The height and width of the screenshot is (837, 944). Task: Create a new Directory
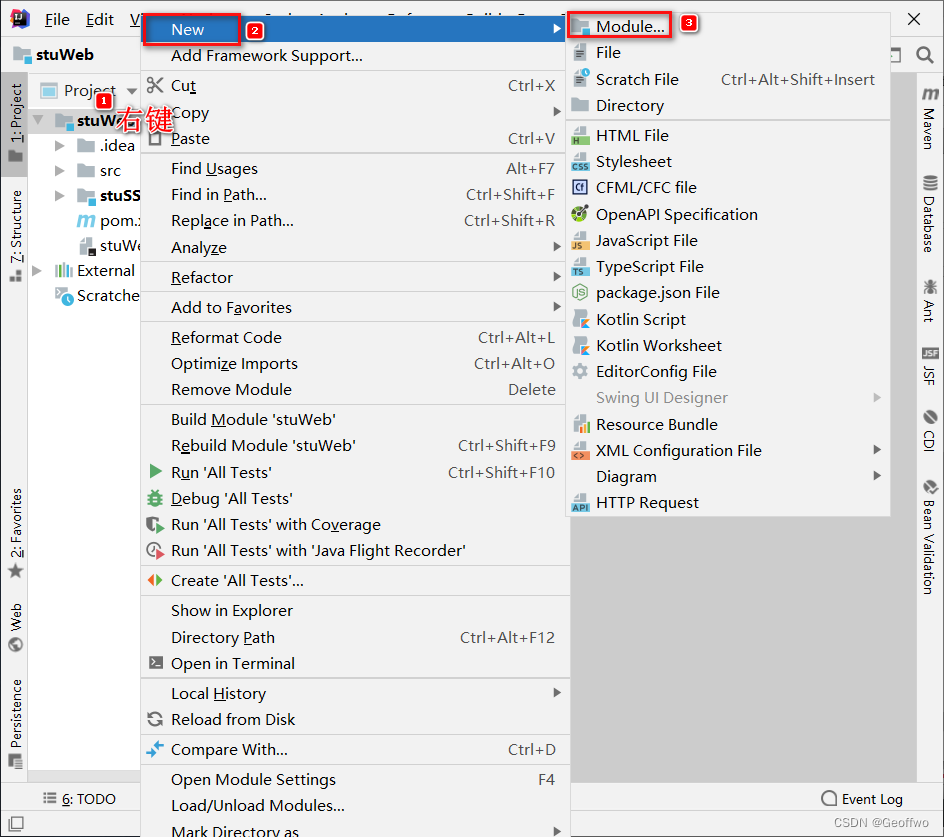(728, 106)
